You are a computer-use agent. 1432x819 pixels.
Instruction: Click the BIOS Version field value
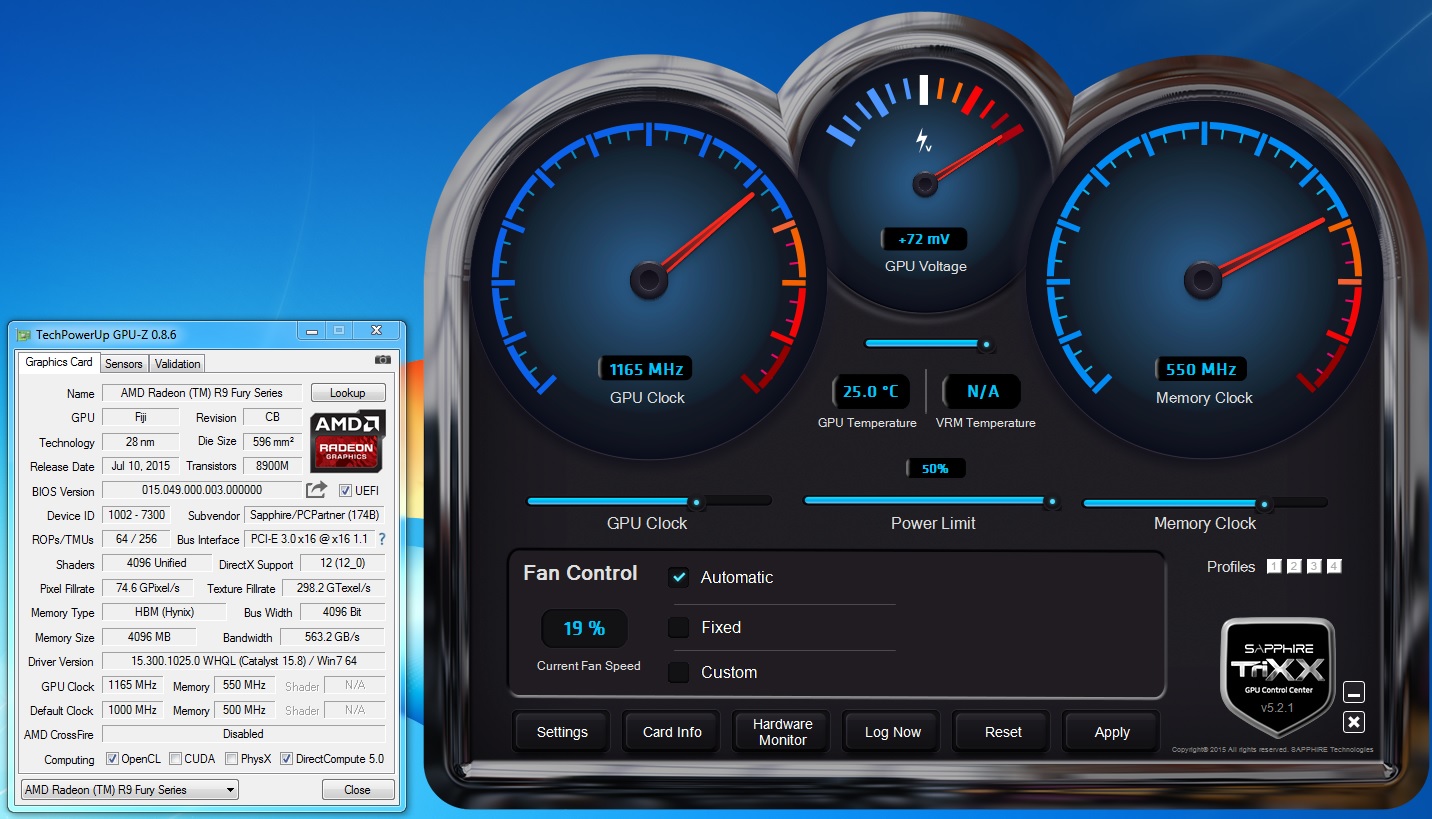click(x=202, y=490)
